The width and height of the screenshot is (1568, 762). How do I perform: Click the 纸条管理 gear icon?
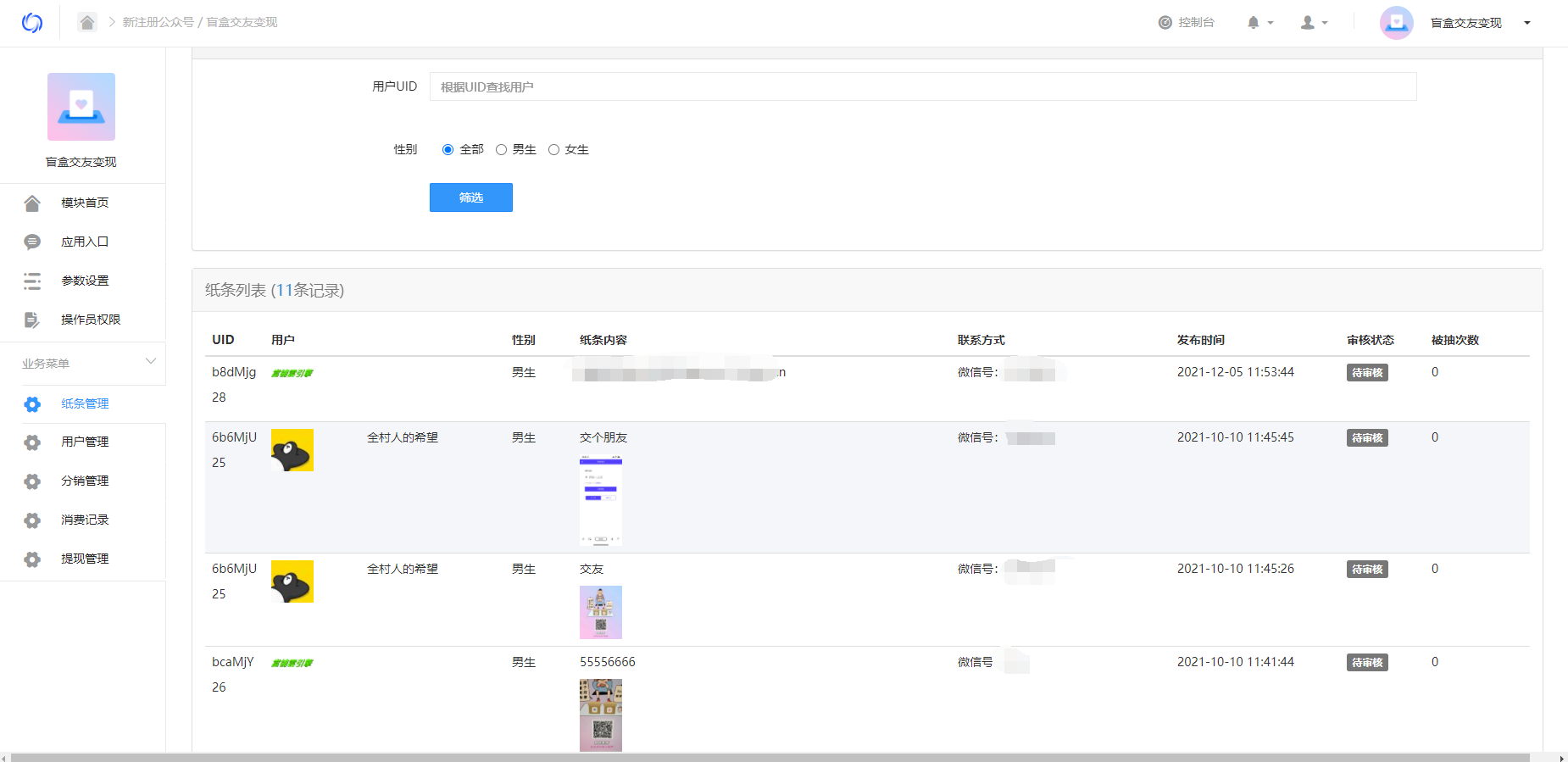tap(32, 404)
